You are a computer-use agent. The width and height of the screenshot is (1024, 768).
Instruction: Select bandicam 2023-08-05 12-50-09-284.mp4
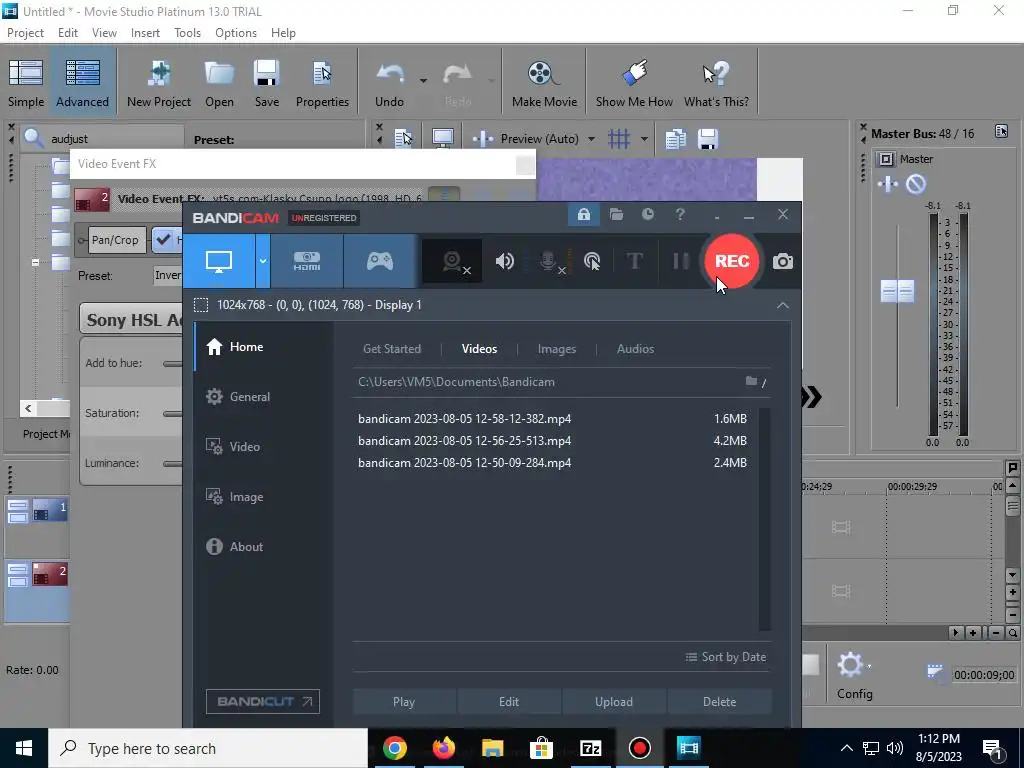point(552,462)
